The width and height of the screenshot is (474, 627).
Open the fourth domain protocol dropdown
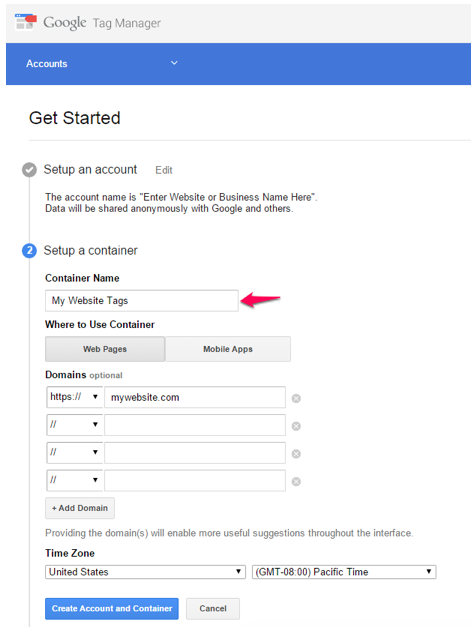click(x=74, y=480)
